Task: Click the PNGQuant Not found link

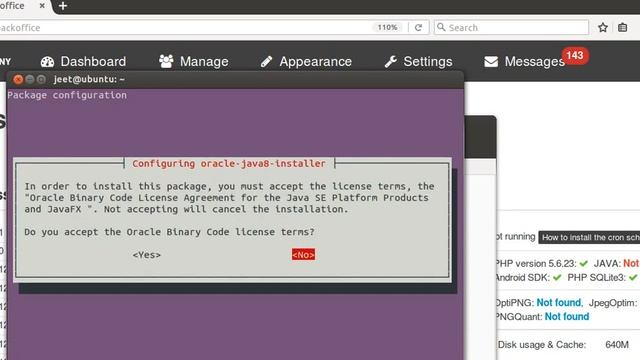Action: click(x=567, y=316)
